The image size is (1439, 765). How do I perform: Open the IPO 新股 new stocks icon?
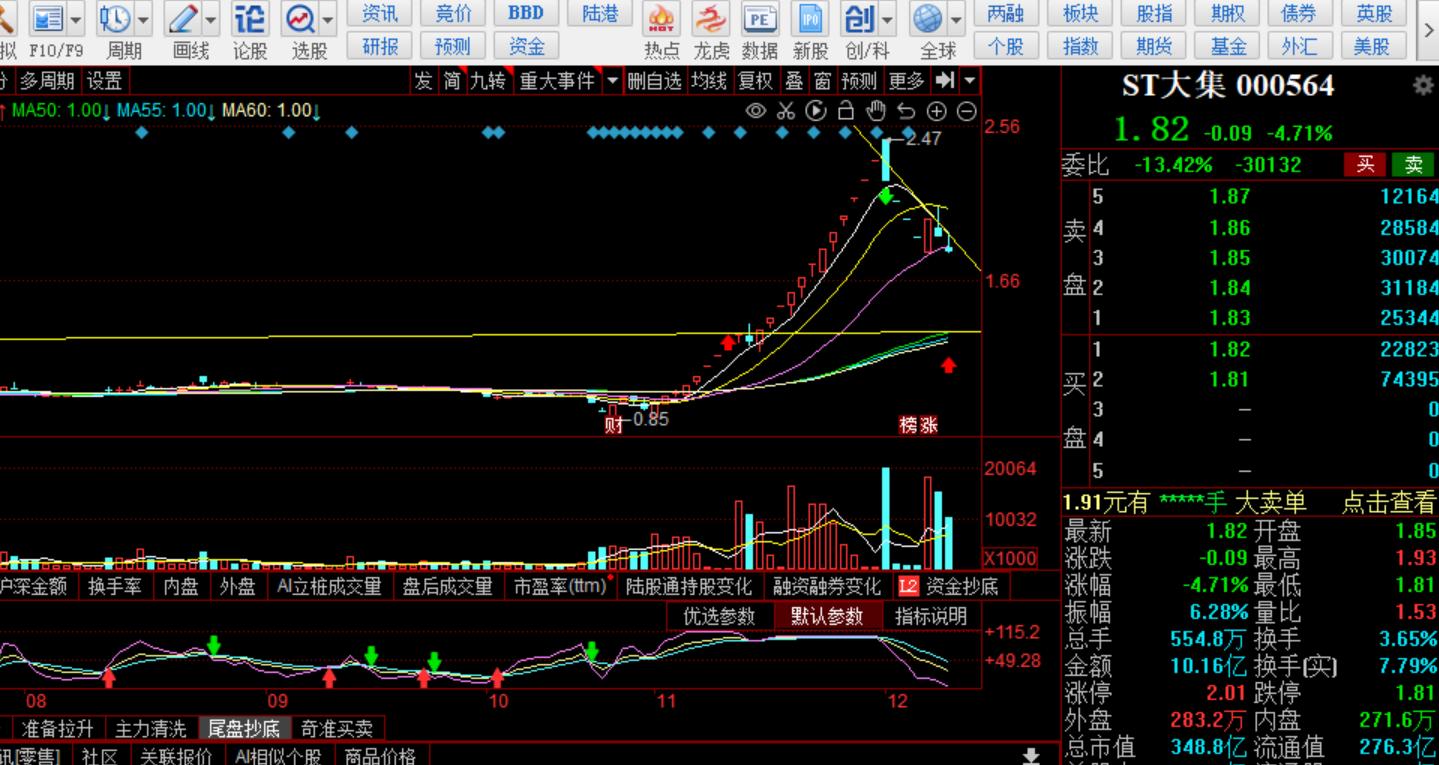coord(810,19)
